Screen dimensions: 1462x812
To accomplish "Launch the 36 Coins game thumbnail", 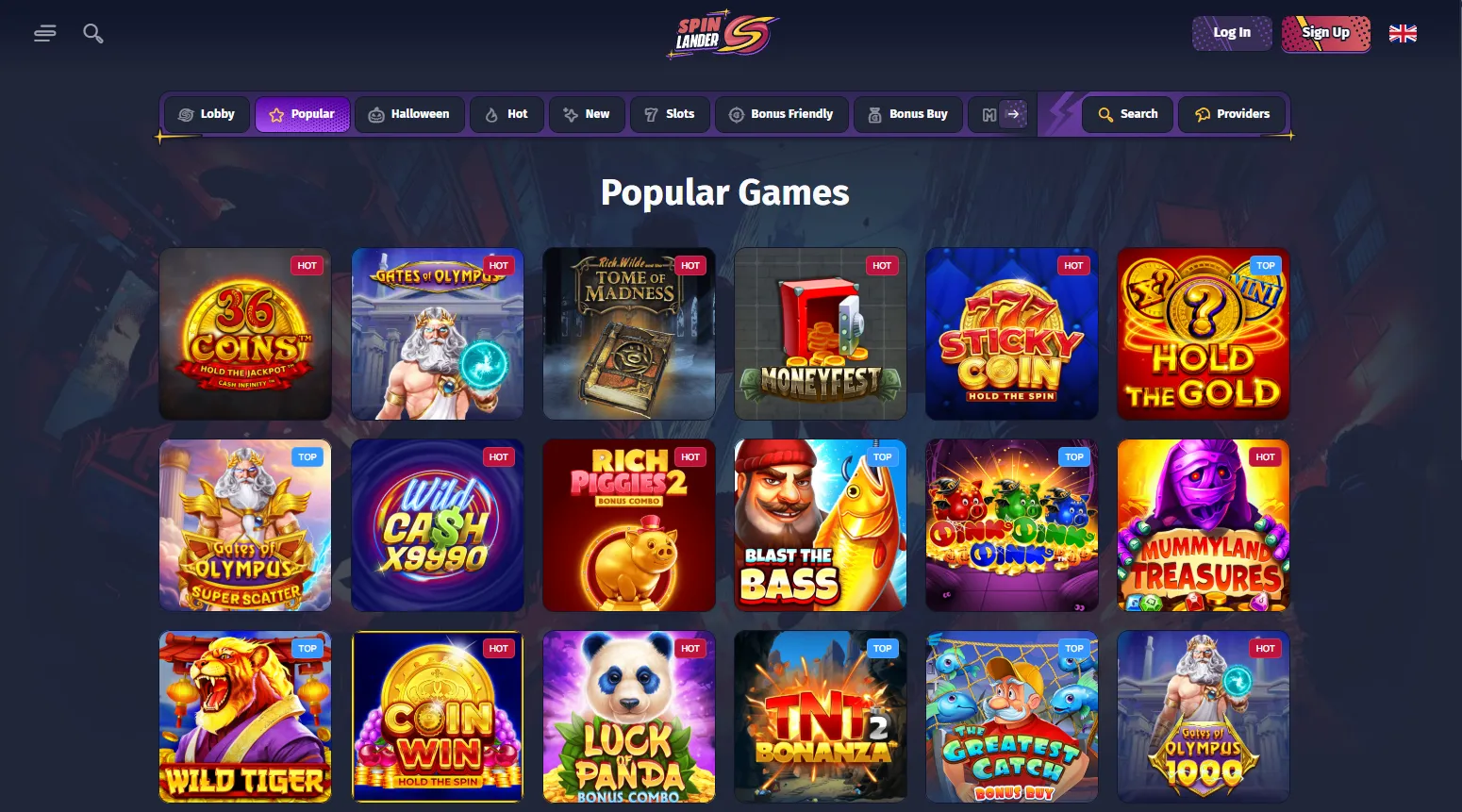I will point(245,334).
